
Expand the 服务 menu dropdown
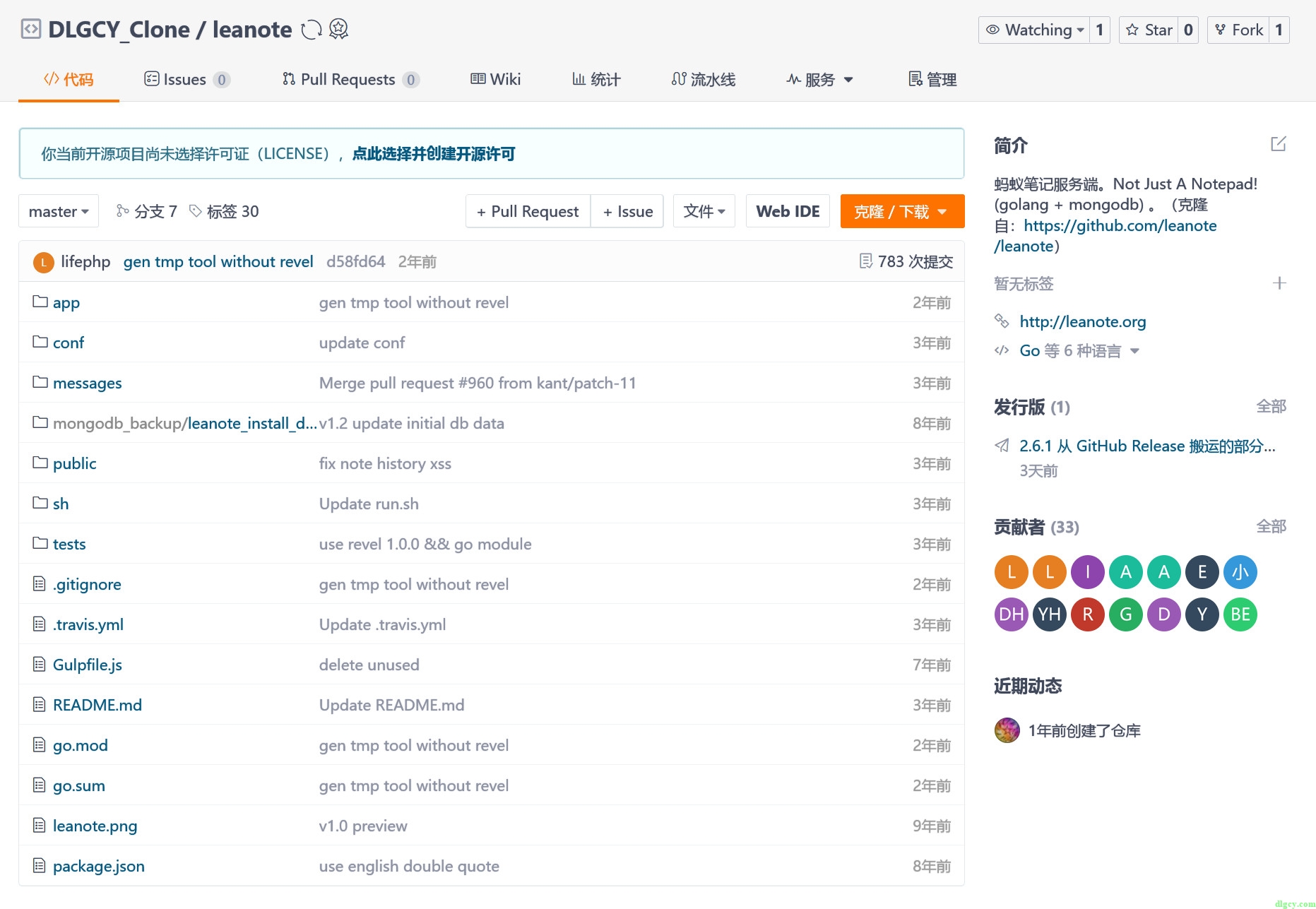coord(820,80)
